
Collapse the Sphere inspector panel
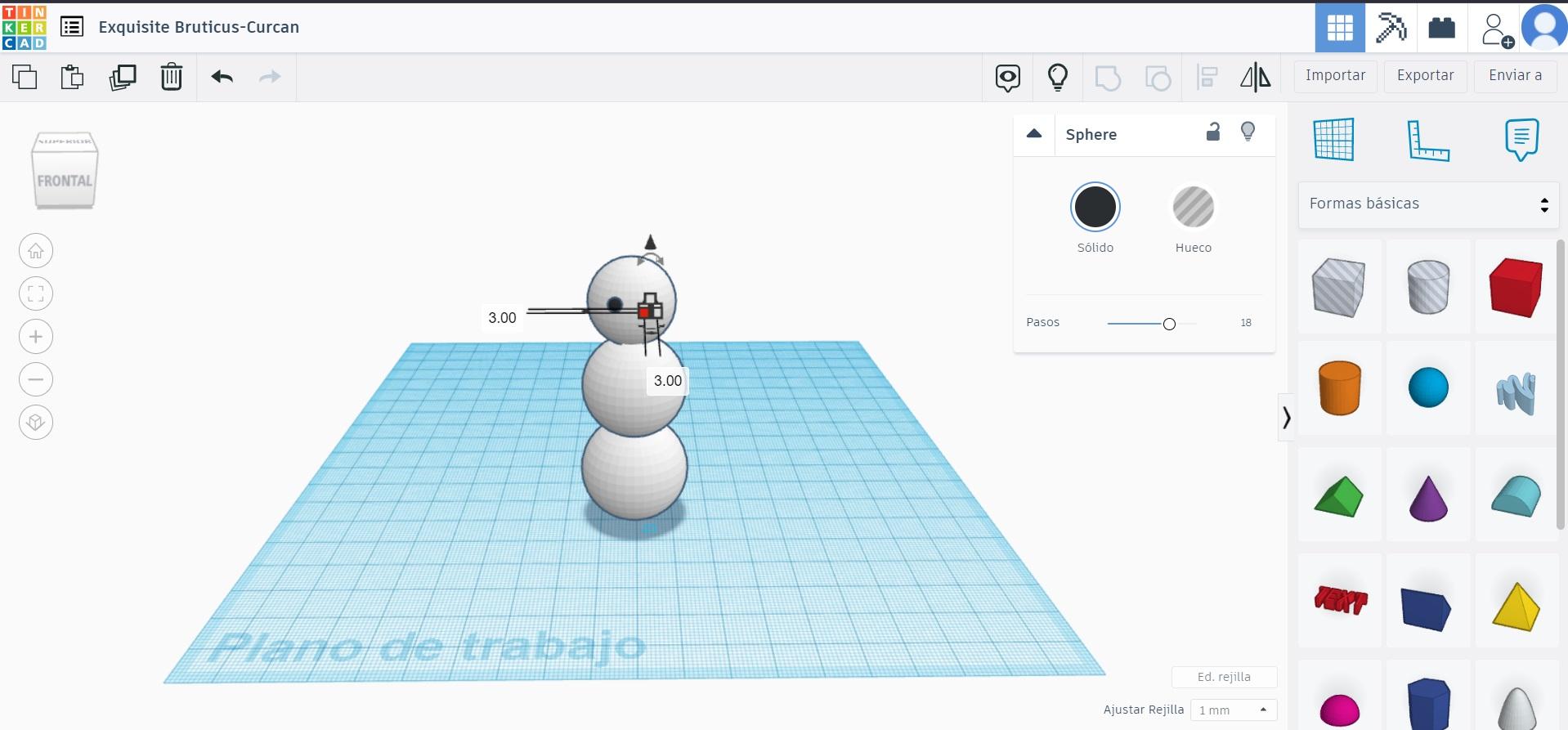[x=1034, y=133]
